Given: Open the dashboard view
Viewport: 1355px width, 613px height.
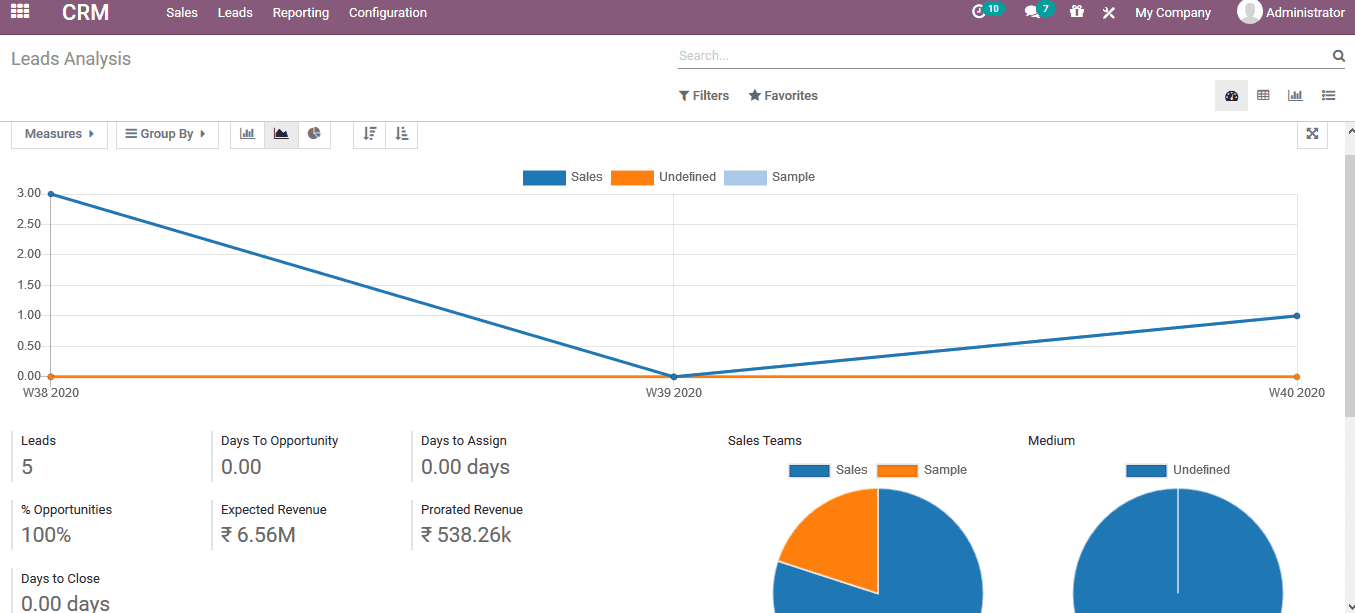Looking at the screenshot, I should coord(1231,95).
